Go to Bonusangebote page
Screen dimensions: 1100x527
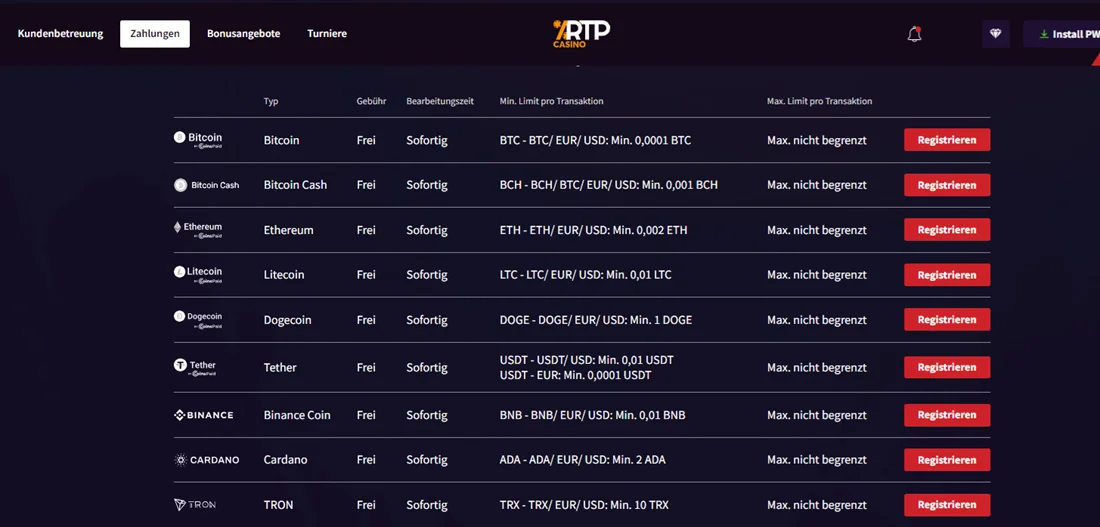pyautogui.click(x=243, y=34)
